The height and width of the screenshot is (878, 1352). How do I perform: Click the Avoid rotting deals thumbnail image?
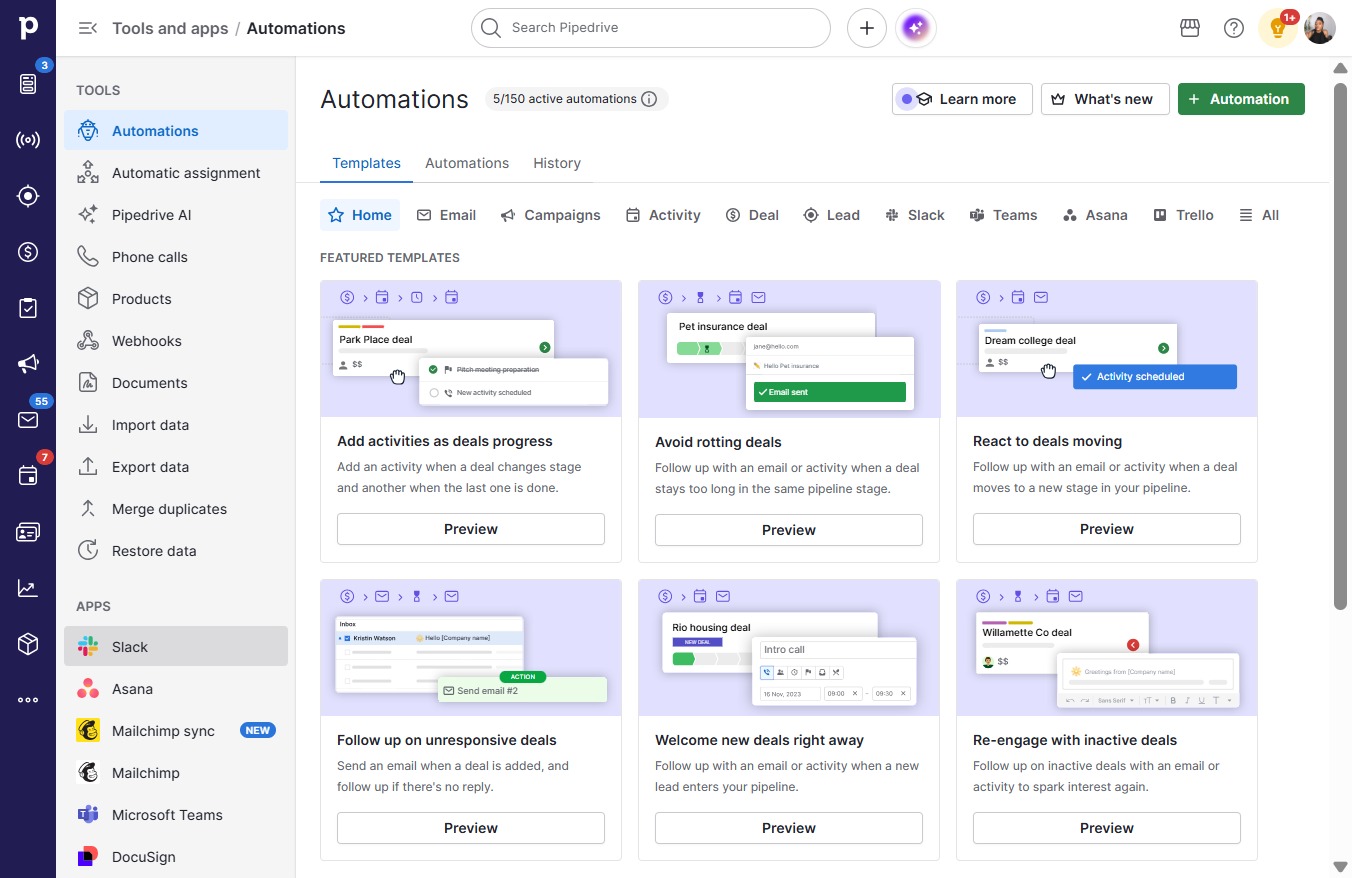pyautogui.click(x=789, y=349)
